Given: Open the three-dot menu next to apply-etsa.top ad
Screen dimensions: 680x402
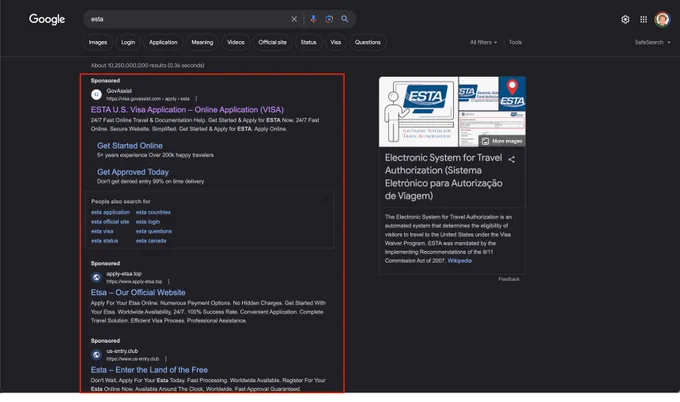Looking at the screenshot, I should 169,281.
